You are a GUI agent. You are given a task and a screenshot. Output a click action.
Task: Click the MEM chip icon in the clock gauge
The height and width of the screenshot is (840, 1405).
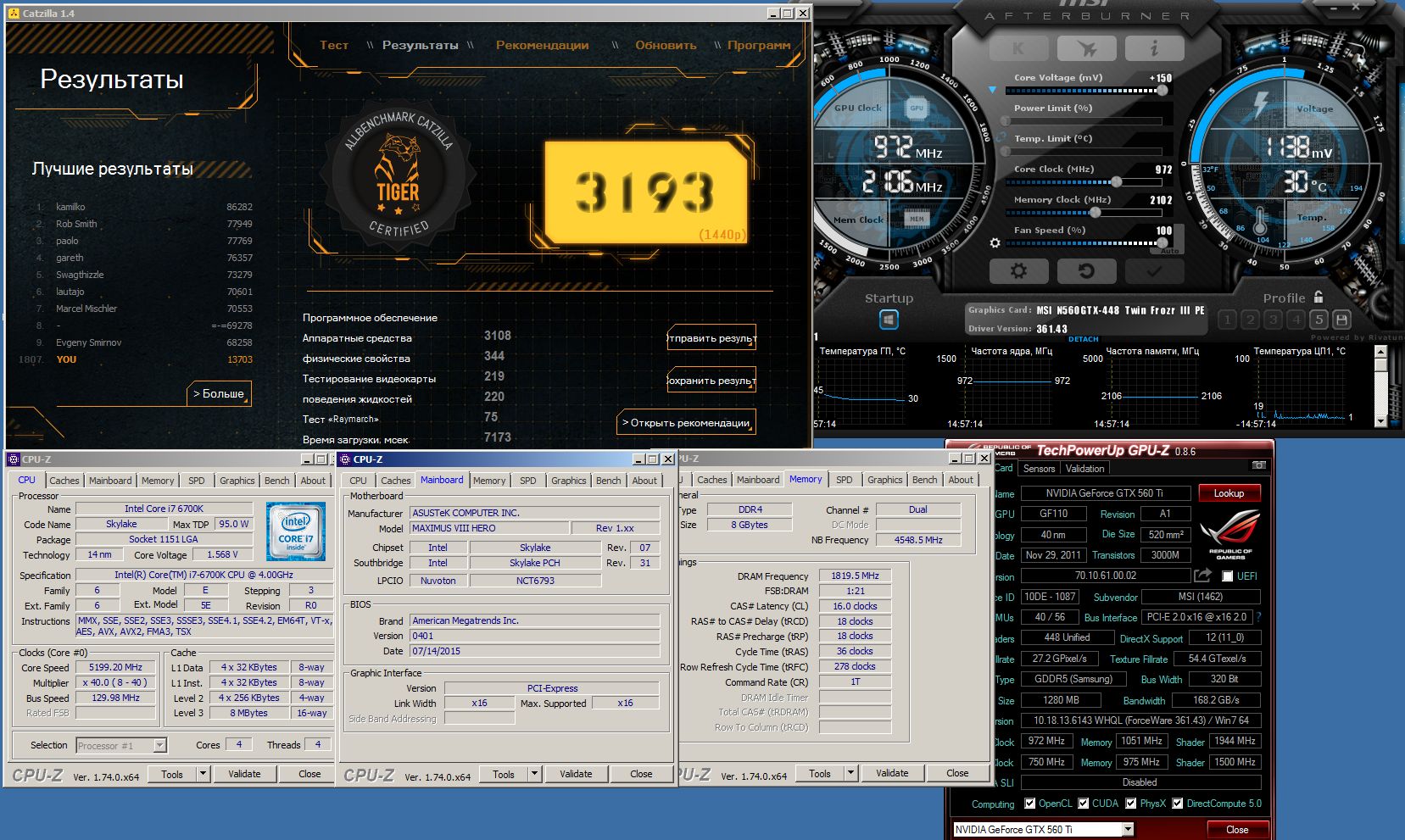(x=917, y=219)
